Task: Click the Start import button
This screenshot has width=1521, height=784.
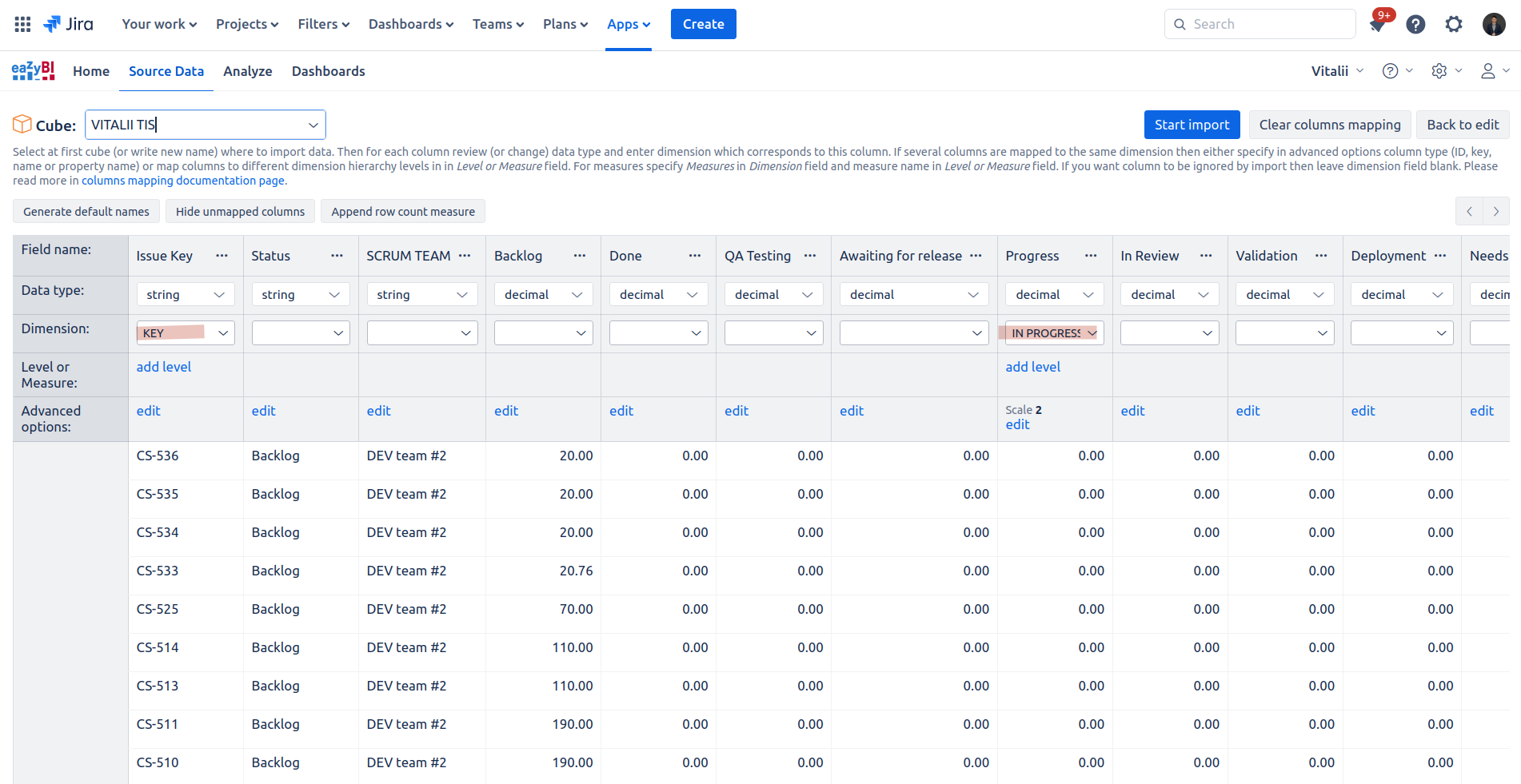Action: tap(1192, 125)
